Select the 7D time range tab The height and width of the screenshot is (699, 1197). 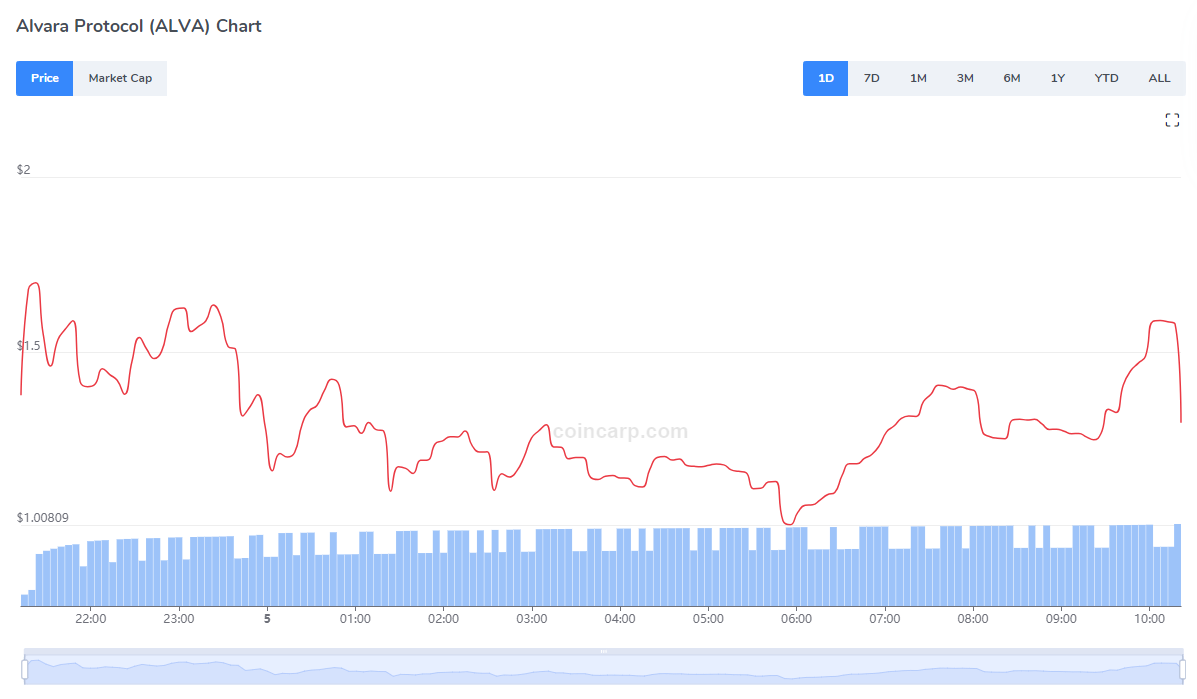click(x=871, y=77)
